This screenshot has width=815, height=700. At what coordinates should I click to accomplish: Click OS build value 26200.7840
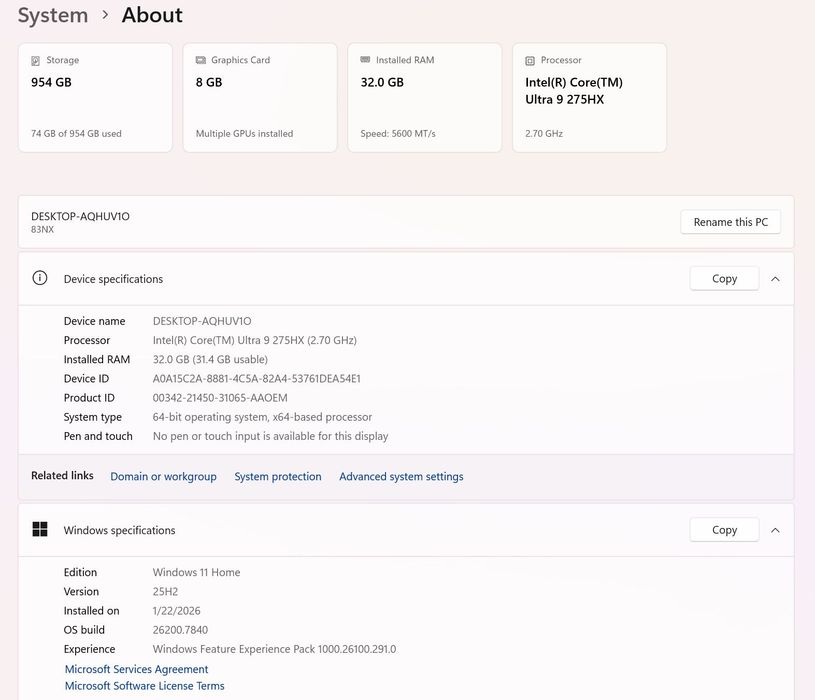tap(180, 630)
